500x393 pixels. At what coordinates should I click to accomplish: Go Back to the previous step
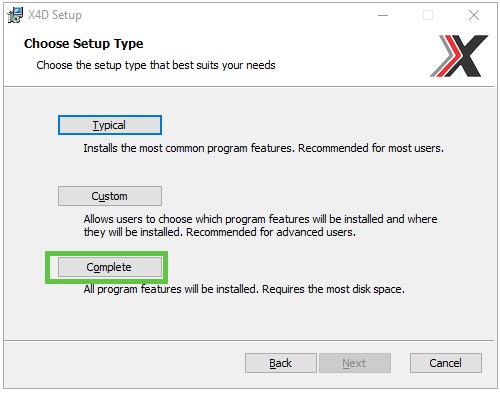281,363
